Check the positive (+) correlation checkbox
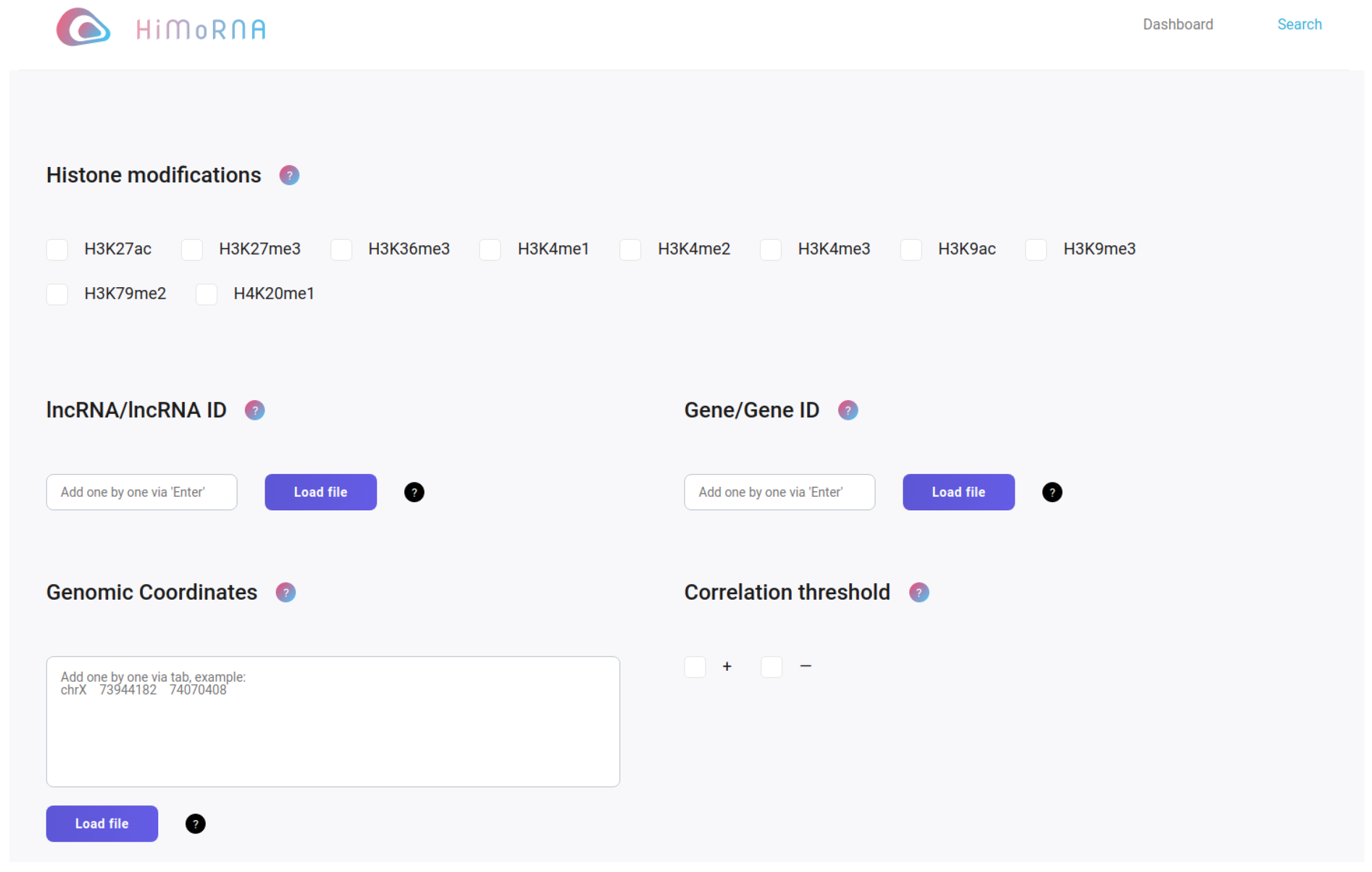The height and width of the screenshot is (872, 1372). 694,666
